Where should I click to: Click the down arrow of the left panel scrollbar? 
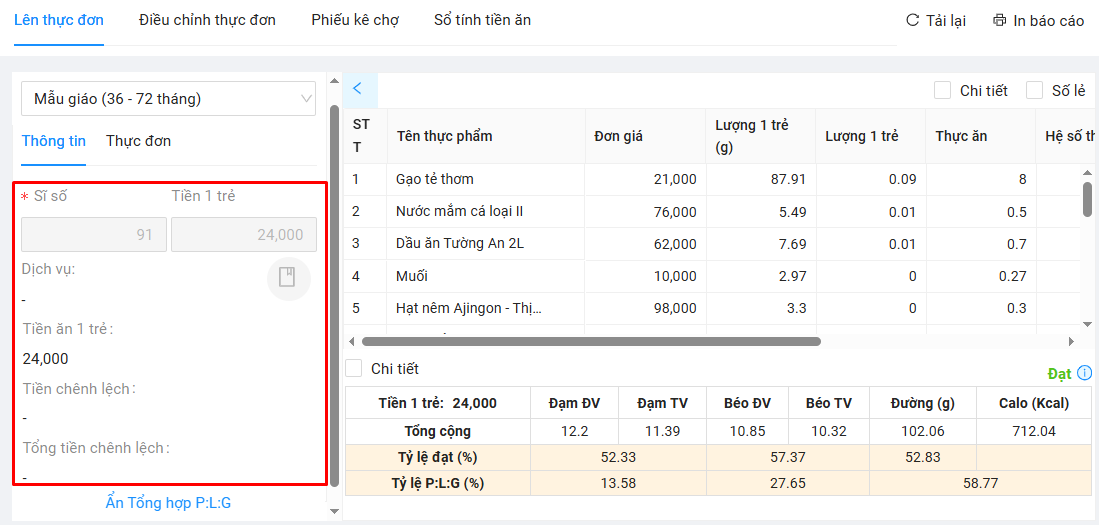point(334,511)
